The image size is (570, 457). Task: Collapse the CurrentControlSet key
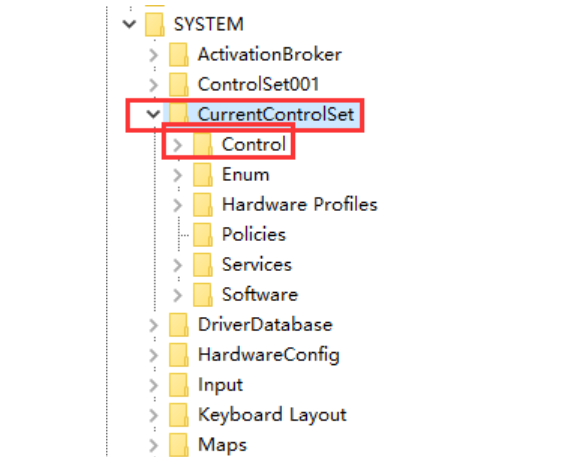pyautogui.click(x=153, y=115)
